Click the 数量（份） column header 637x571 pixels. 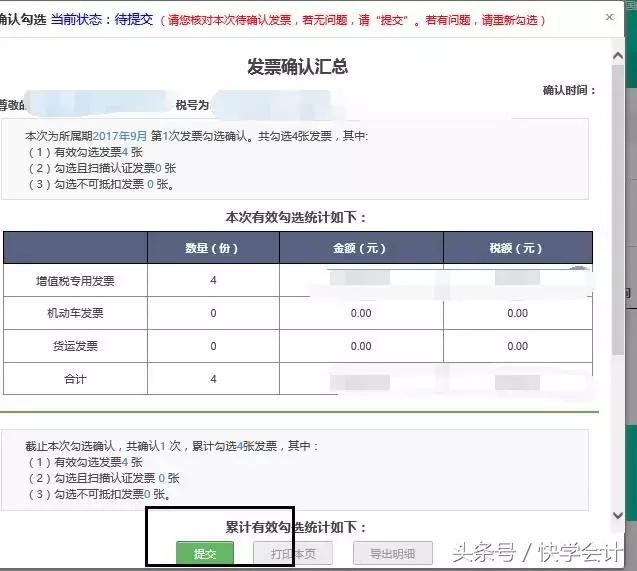[213, 248]
